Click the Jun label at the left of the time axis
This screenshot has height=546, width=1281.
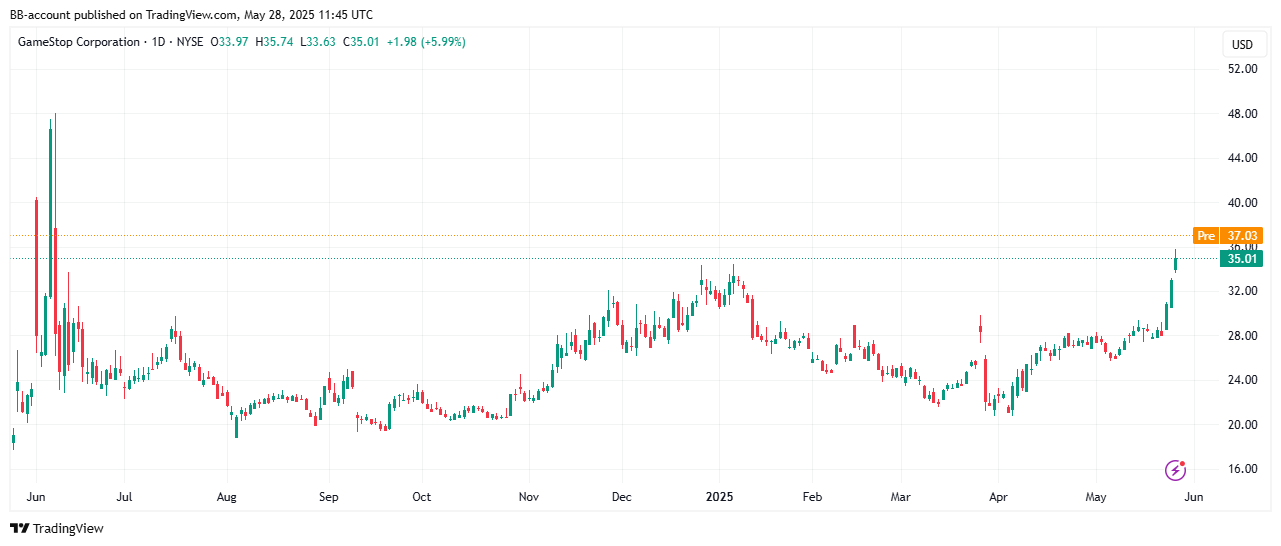tap(37, 496)
